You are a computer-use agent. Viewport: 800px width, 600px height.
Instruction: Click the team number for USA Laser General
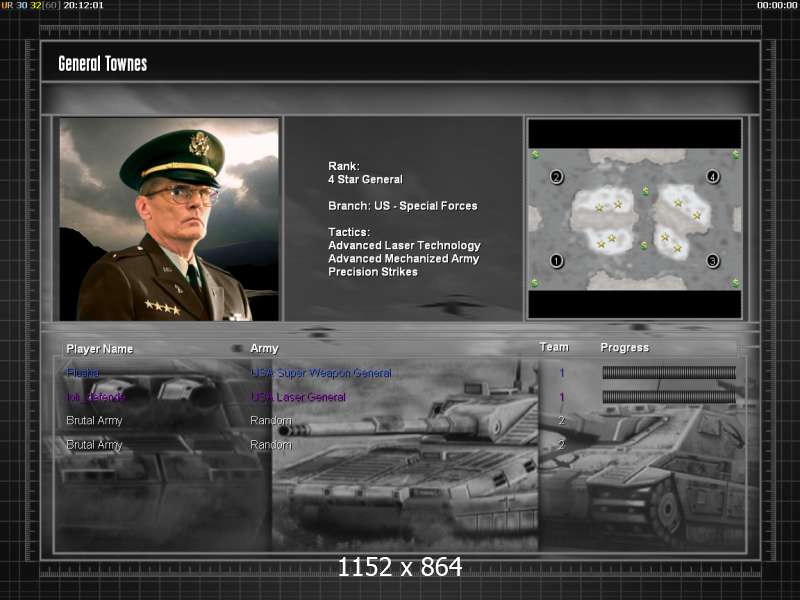click(x=562, y=397)
